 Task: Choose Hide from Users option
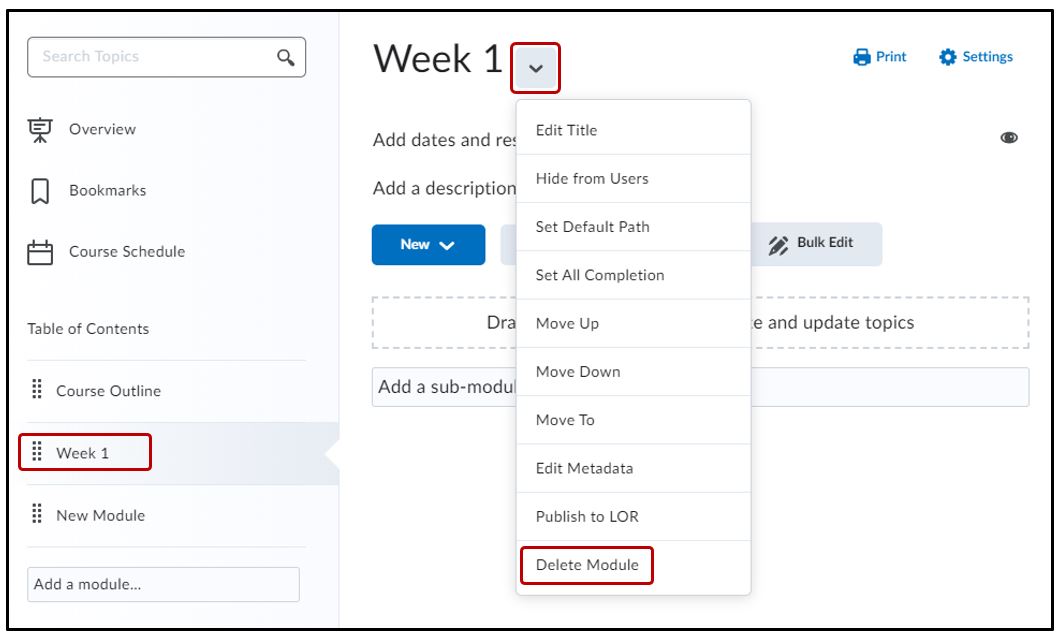[592, 178]
